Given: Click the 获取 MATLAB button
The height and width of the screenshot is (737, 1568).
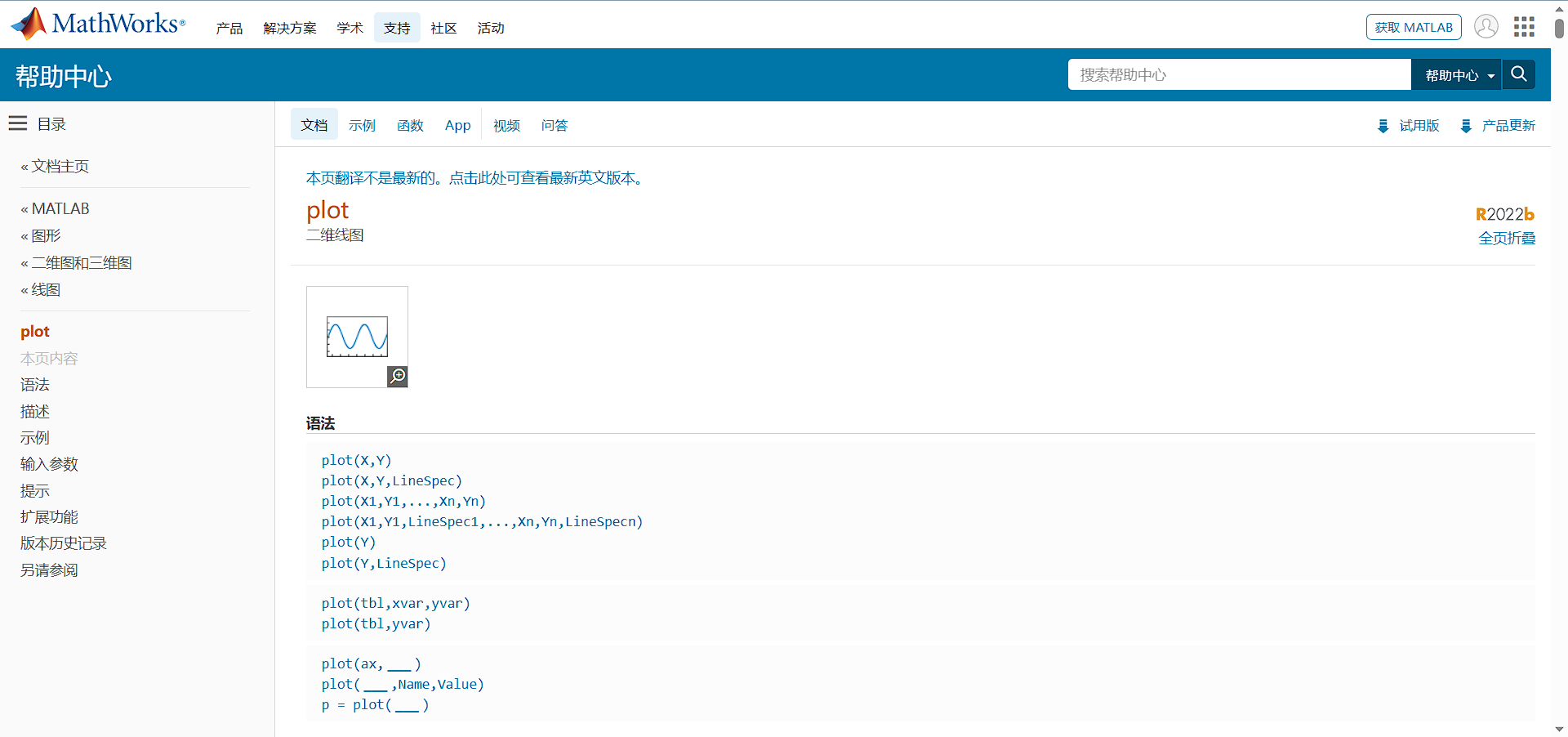Looking at the screenshot, I should pyautogui.click(x=1414, y=27).
